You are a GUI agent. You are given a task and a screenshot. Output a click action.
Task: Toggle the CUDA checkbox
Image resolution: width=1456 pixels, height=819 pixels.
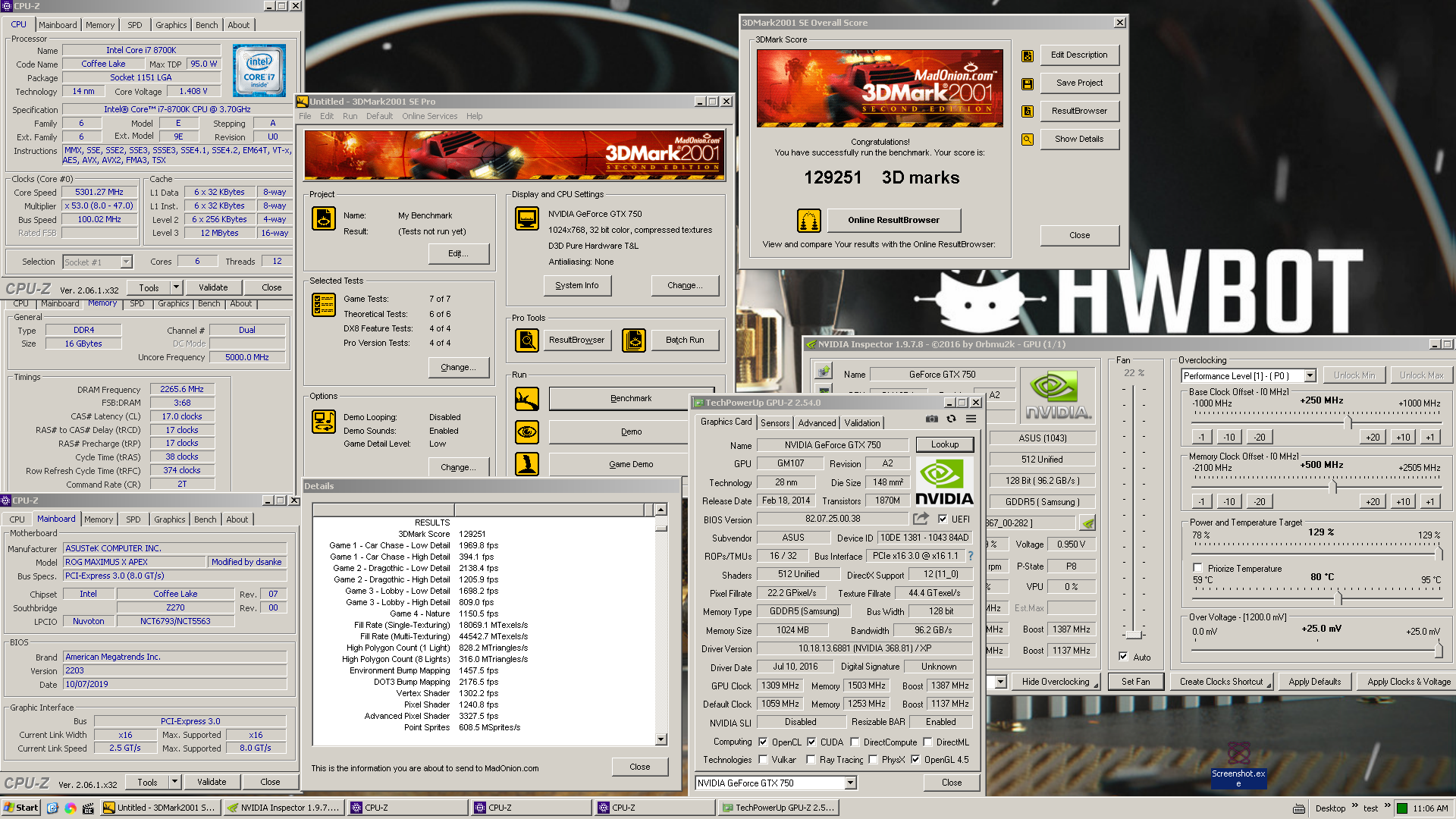click(x=811, y=742)
